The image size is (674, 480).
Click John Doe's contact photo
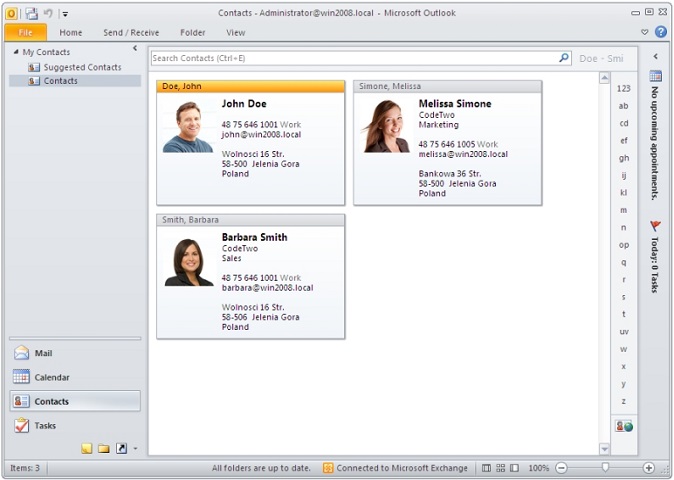tap(188, 127)
